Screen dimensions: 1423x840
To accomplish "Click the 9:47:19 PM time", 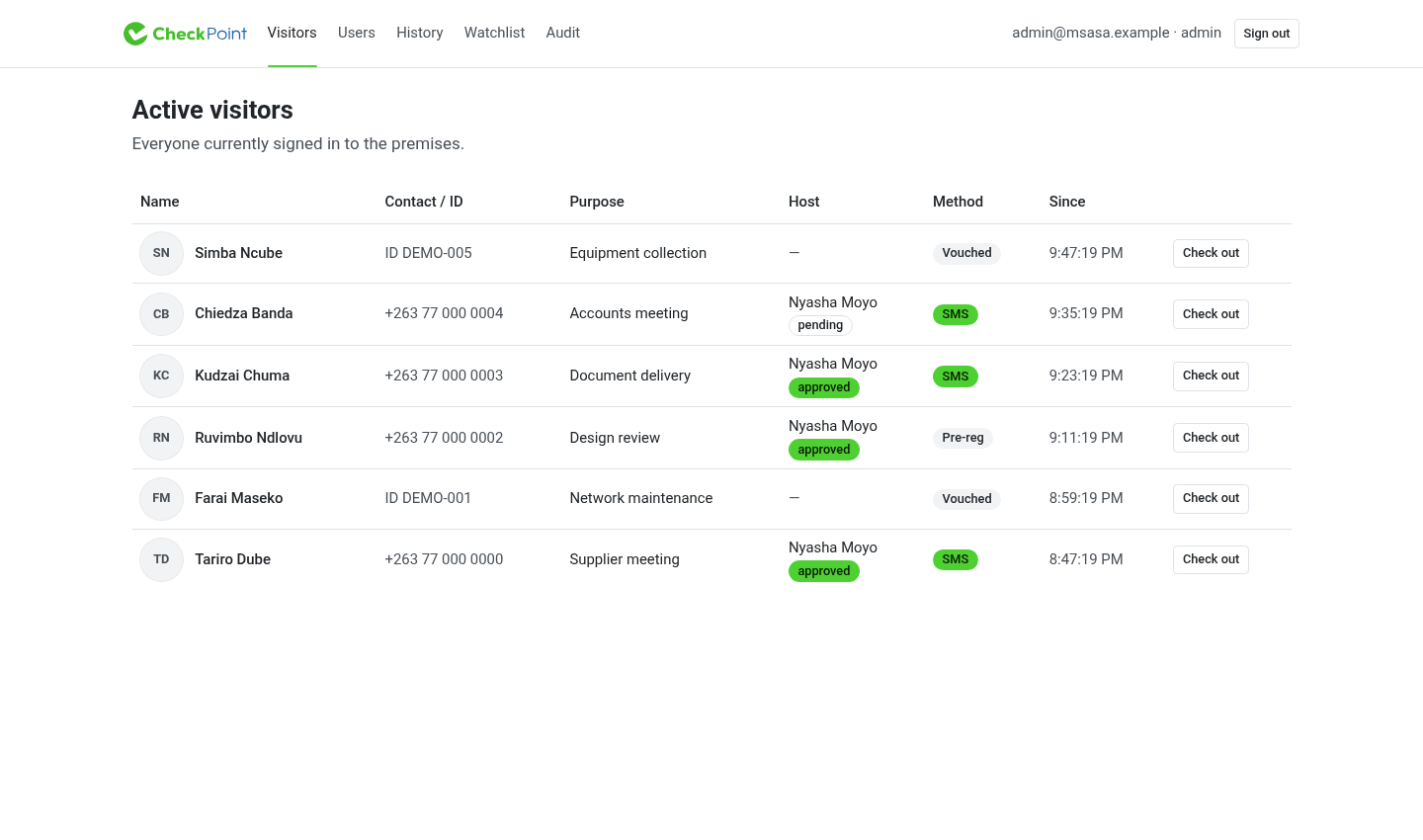I will tap(1086, 253).
